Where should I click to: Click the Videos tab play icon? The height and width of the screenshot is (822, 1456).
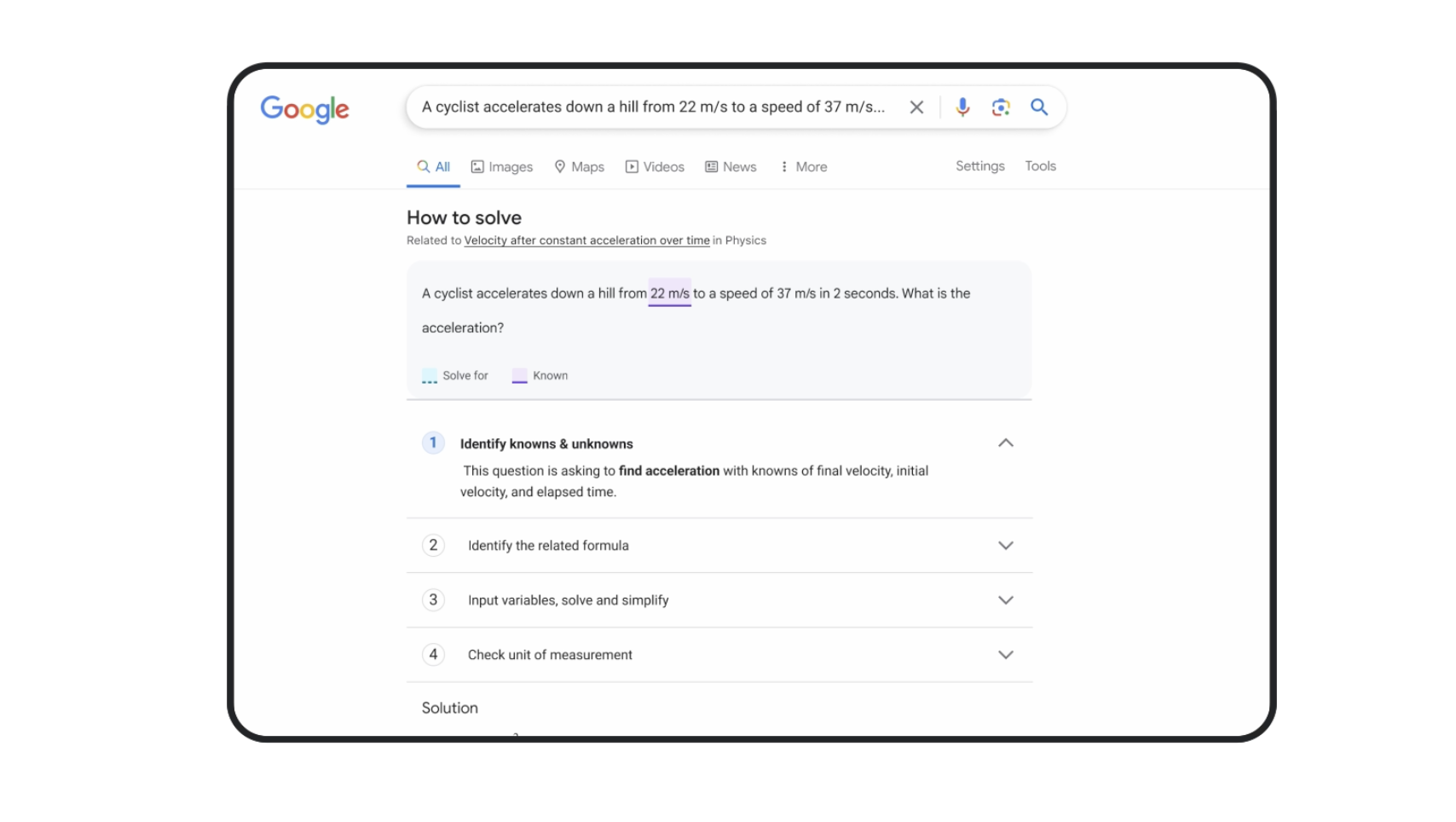pyautogui.click(x=632, y=167)
